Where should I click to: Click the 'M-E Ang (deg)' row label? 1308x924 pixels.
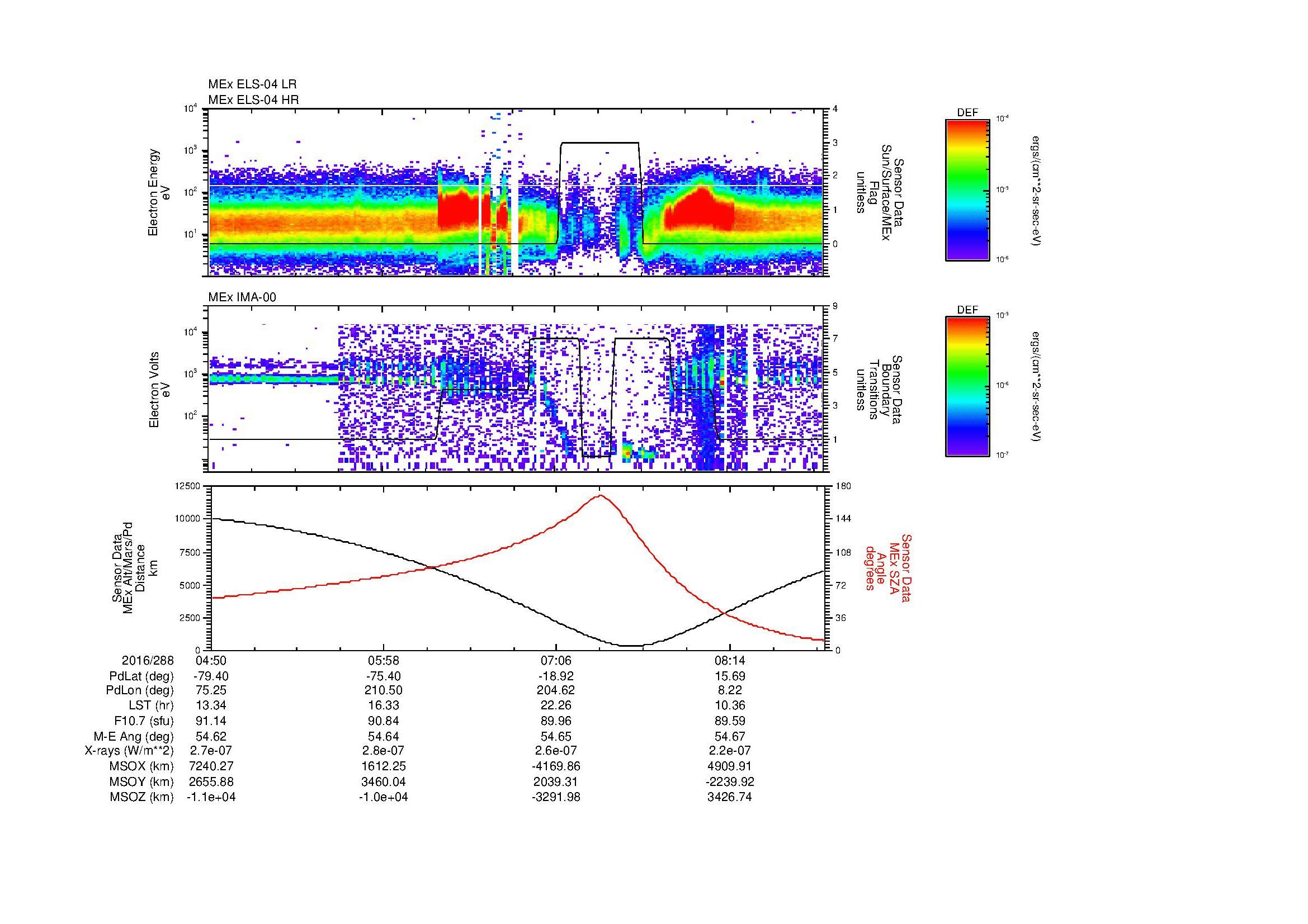click(134, 736)
